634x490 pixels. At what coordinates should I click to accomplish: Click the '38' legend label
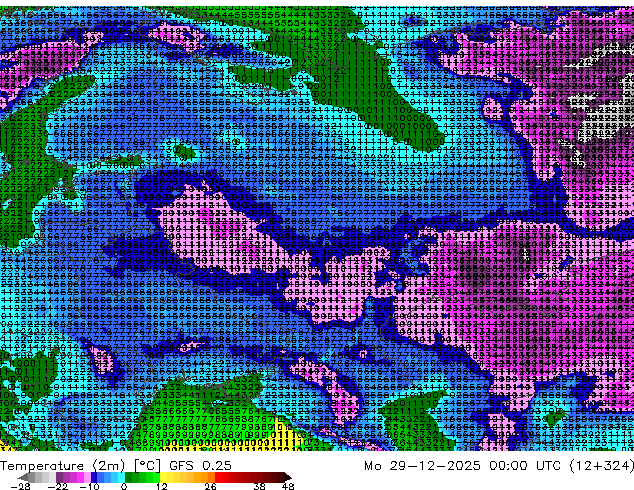[259, 486]
